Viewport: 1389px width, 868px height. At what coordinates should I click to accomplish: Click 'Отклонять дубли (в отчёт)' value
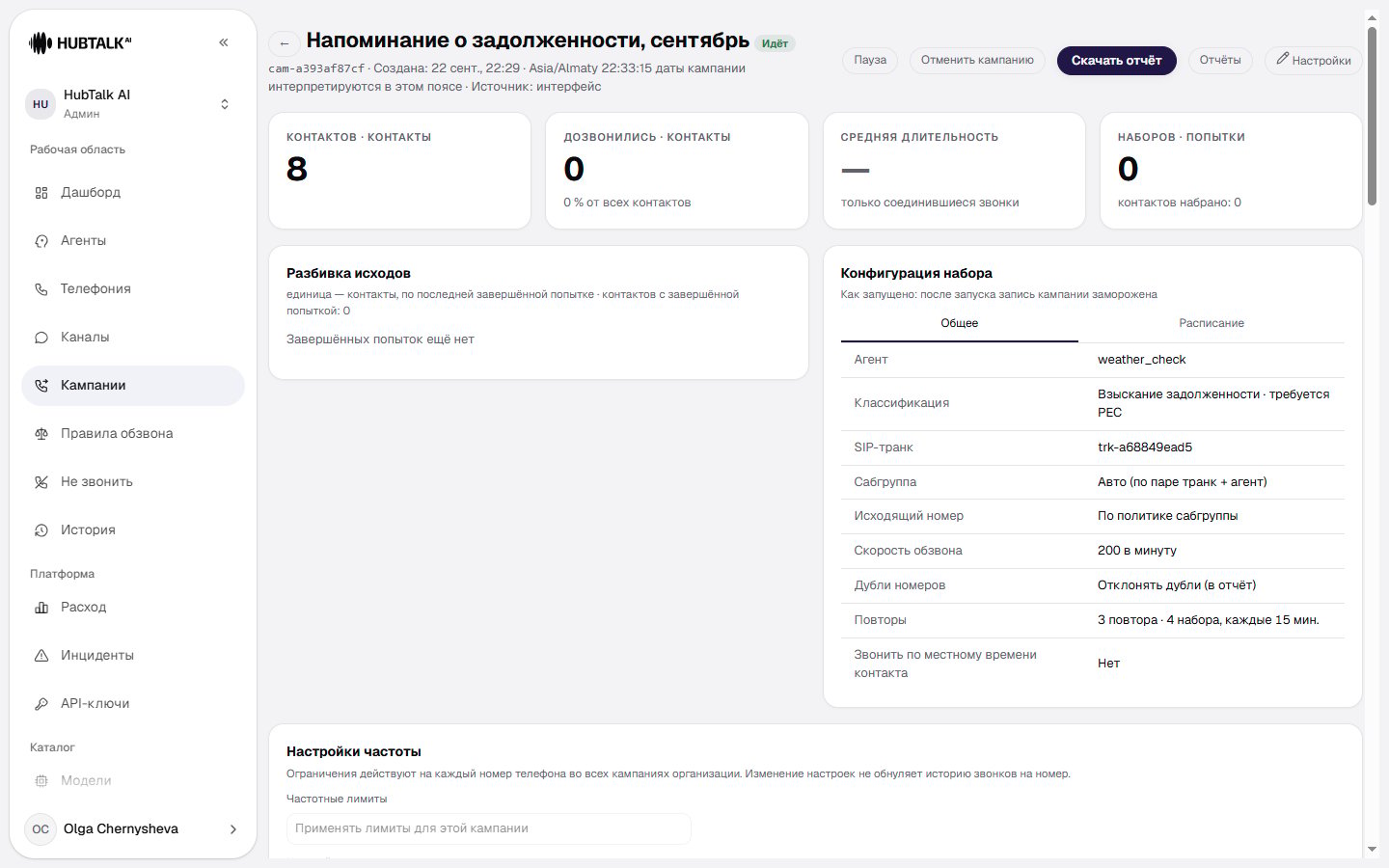1177,585
